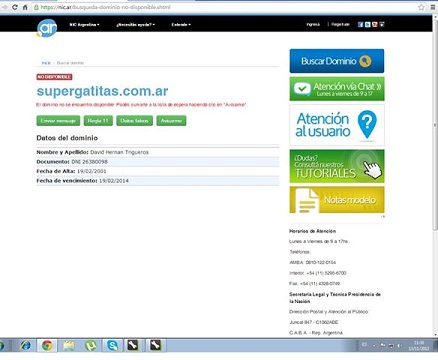Click the document icon on Notas modelo
This screenshot has width=438, height=360.
click(x=308, y=200)
